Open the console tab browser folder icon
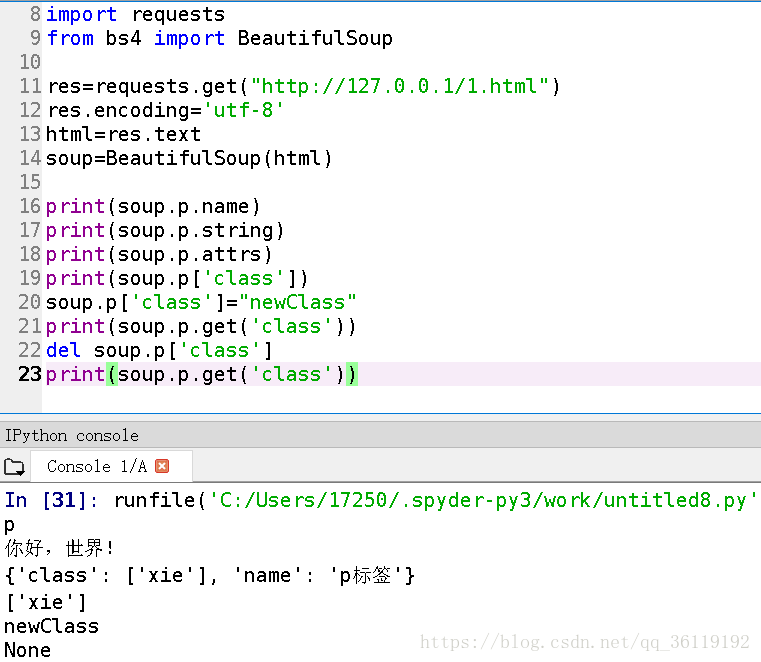761x662 pixels. pyautogui.click(x=14, y=467)
